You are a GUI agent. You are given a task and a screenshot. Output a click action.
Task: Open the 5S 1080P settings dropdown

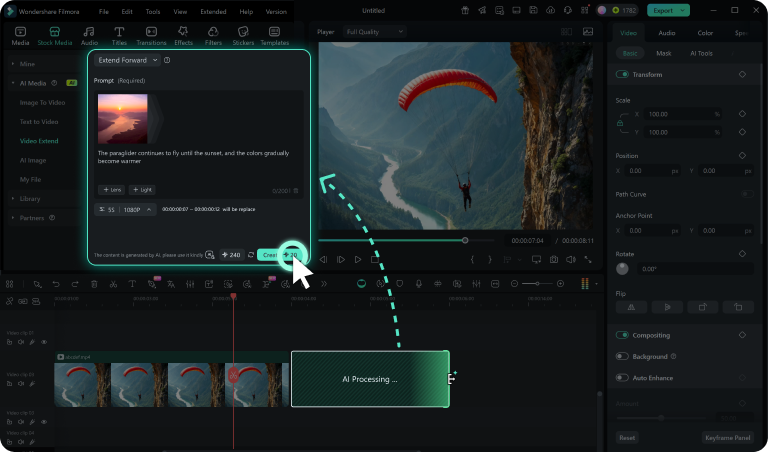[x=125, y=210]
